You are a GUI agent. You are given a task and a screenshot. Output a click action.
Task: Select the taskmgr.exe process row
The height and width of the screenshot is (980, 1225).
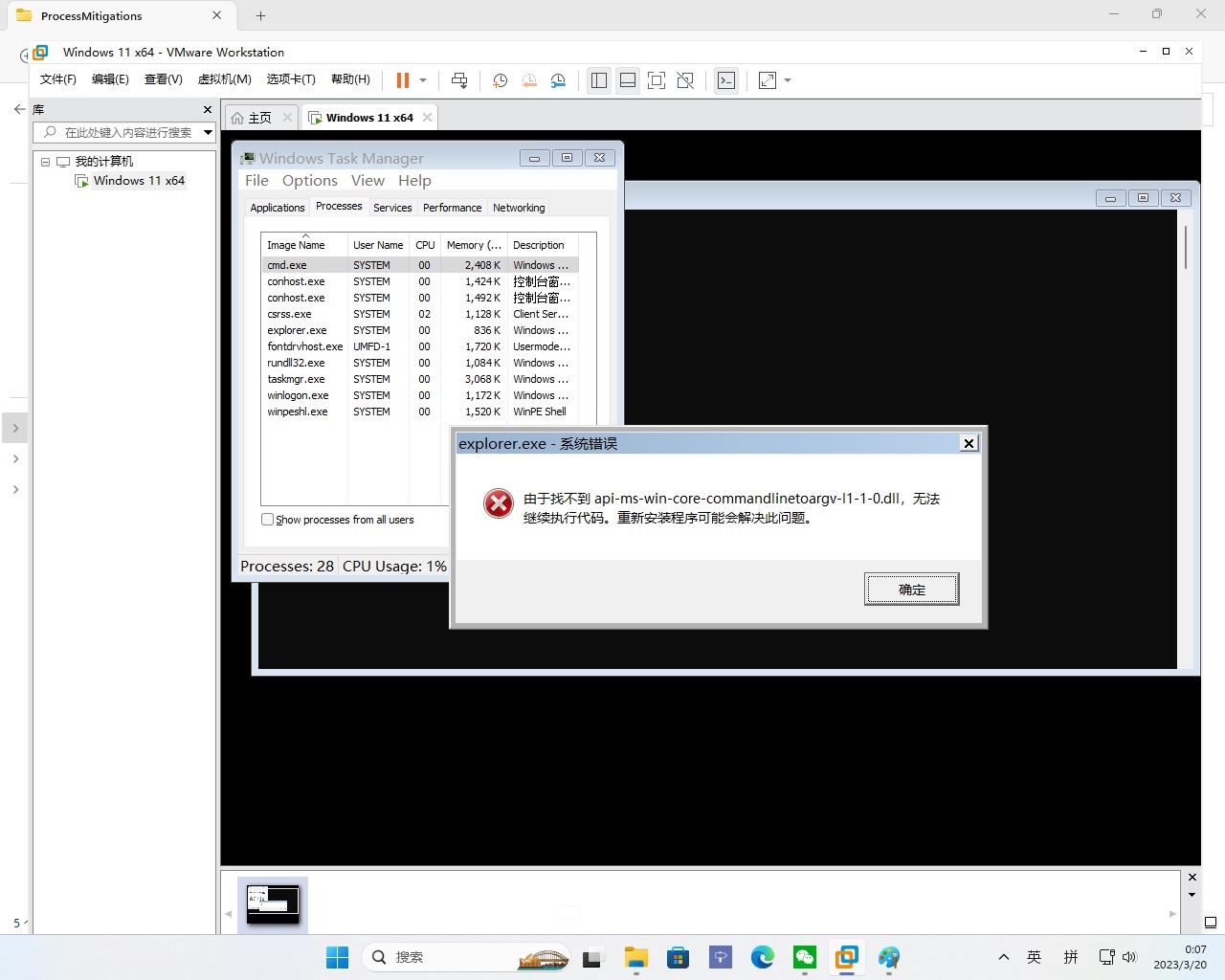420,379
